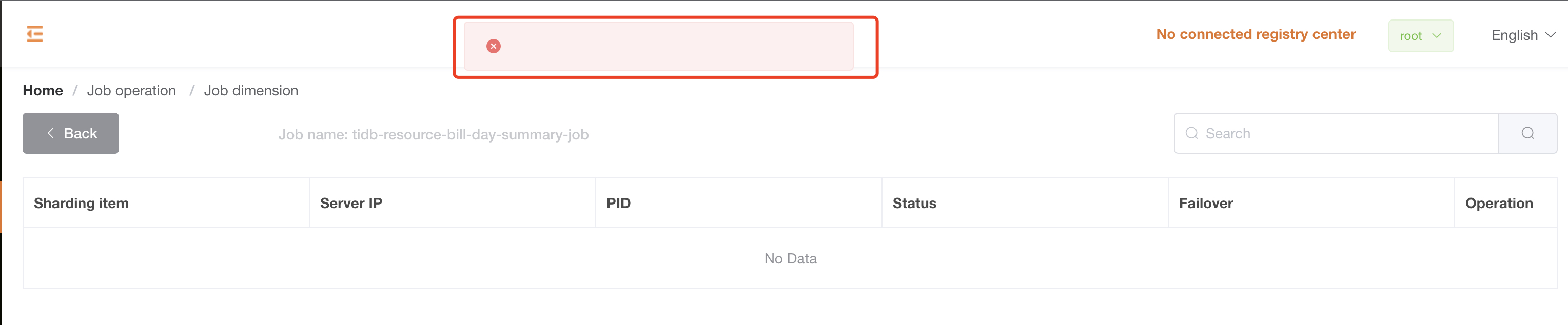Click the Job dimension breadcrumb
This screenshot has width=1568, height=325.
tap(251, 90)
